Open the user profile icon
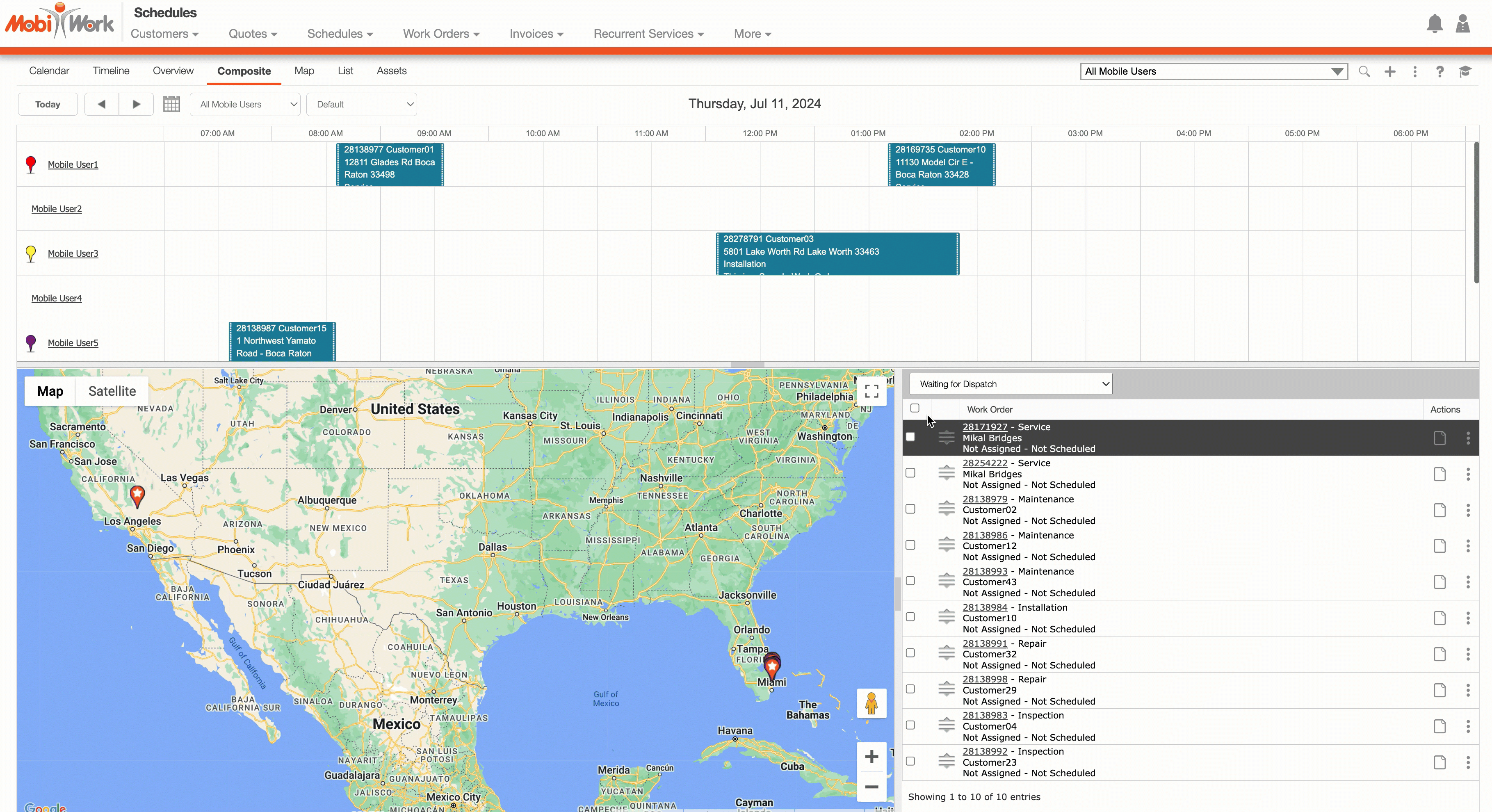 (x=1462, y=24)
